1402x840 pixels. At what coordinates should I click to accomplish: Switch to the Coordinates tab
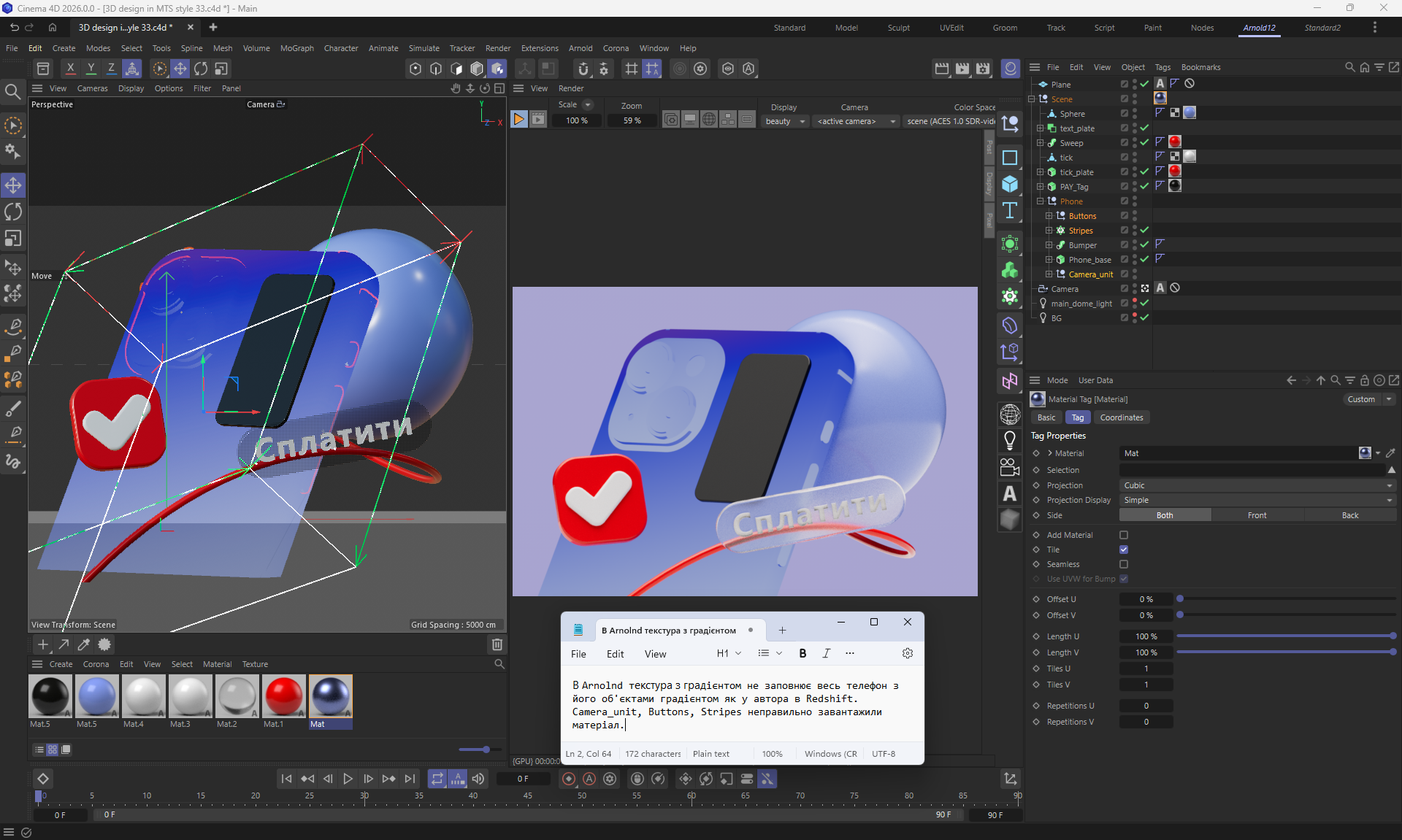pos(1121,417)
